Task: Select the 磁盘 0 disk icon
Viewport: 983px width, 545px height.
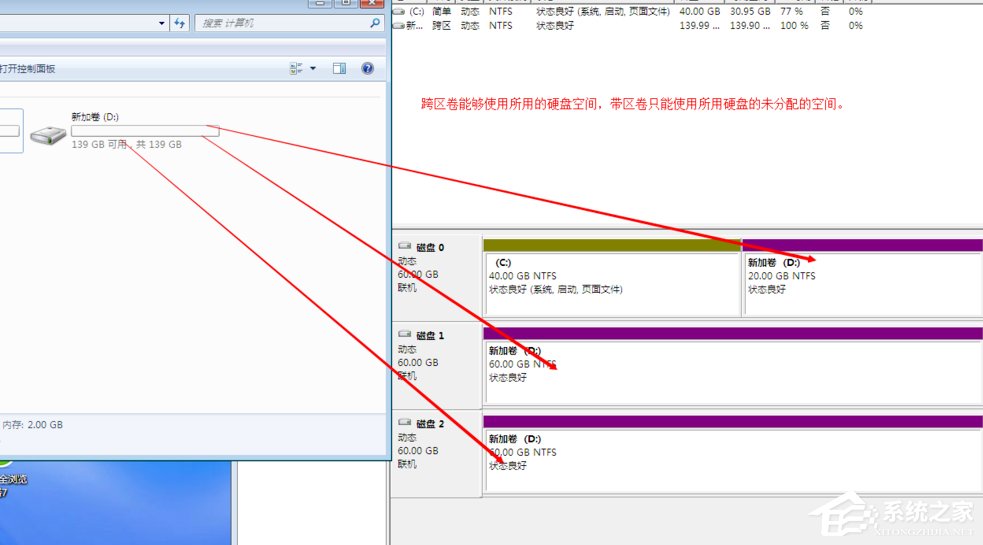Action: [x=404, y=246]
